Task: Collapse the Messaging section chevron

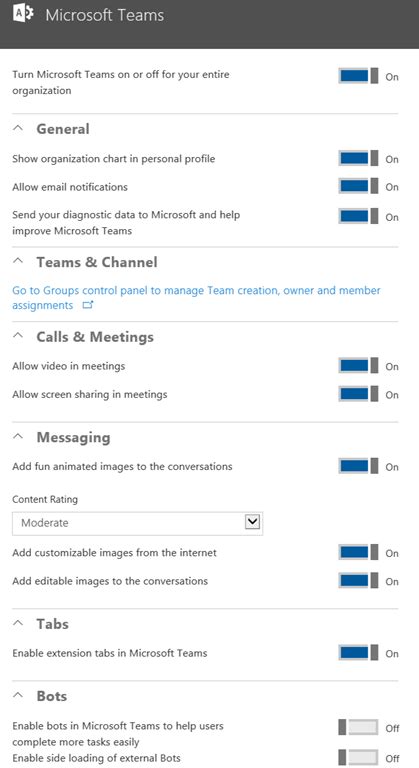Action: [18, 436]
